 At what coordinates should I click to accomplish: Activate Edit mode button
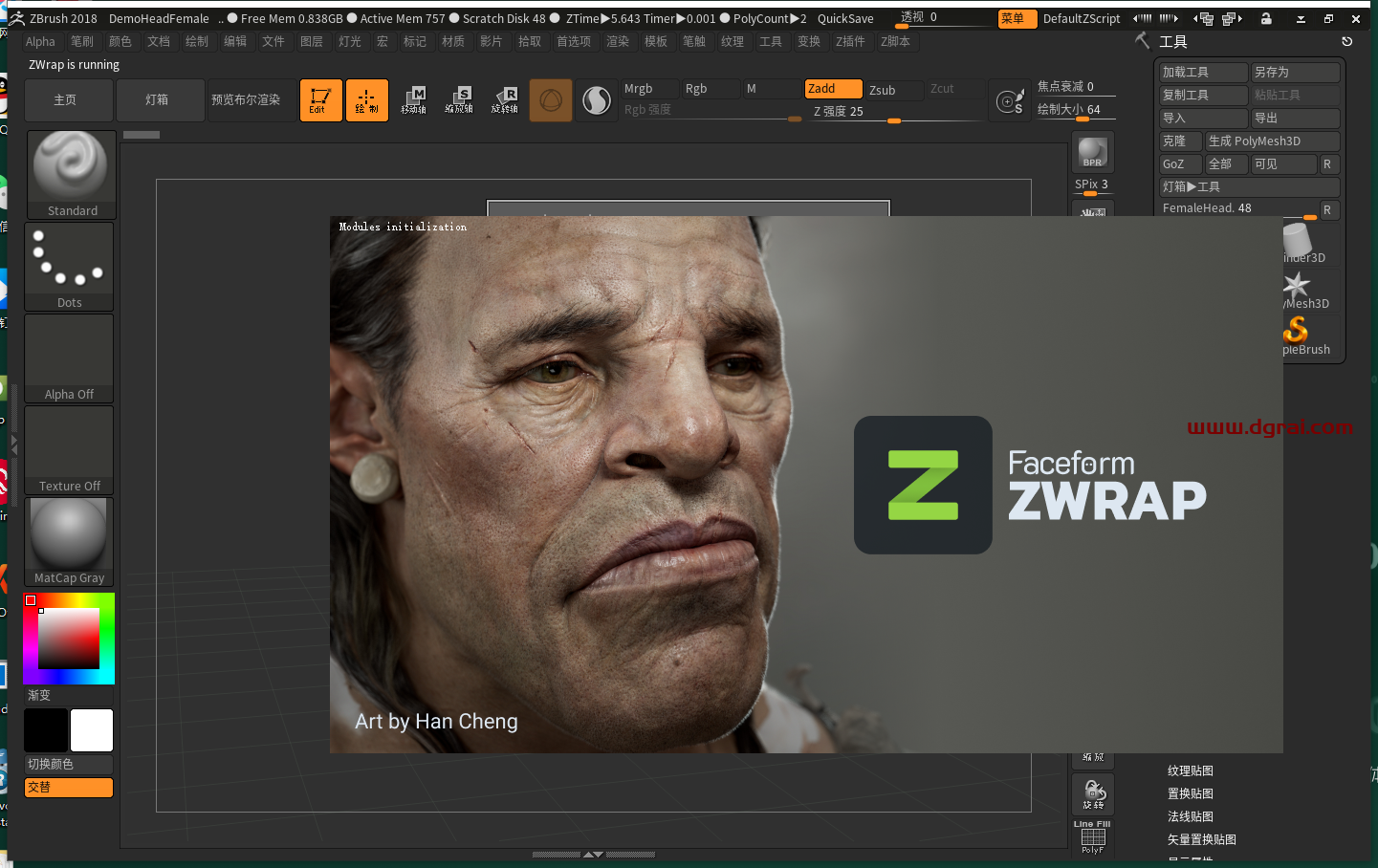tap(321, 100)
